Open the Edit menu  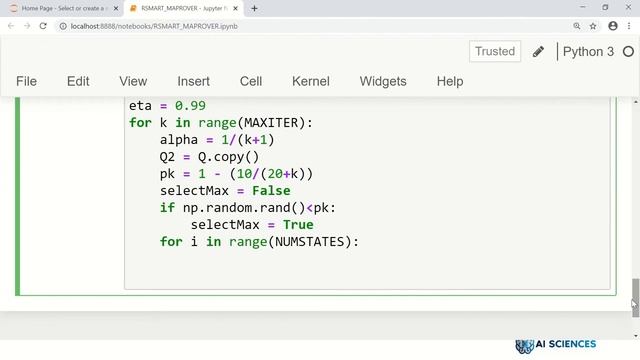[x=78, y=81]
